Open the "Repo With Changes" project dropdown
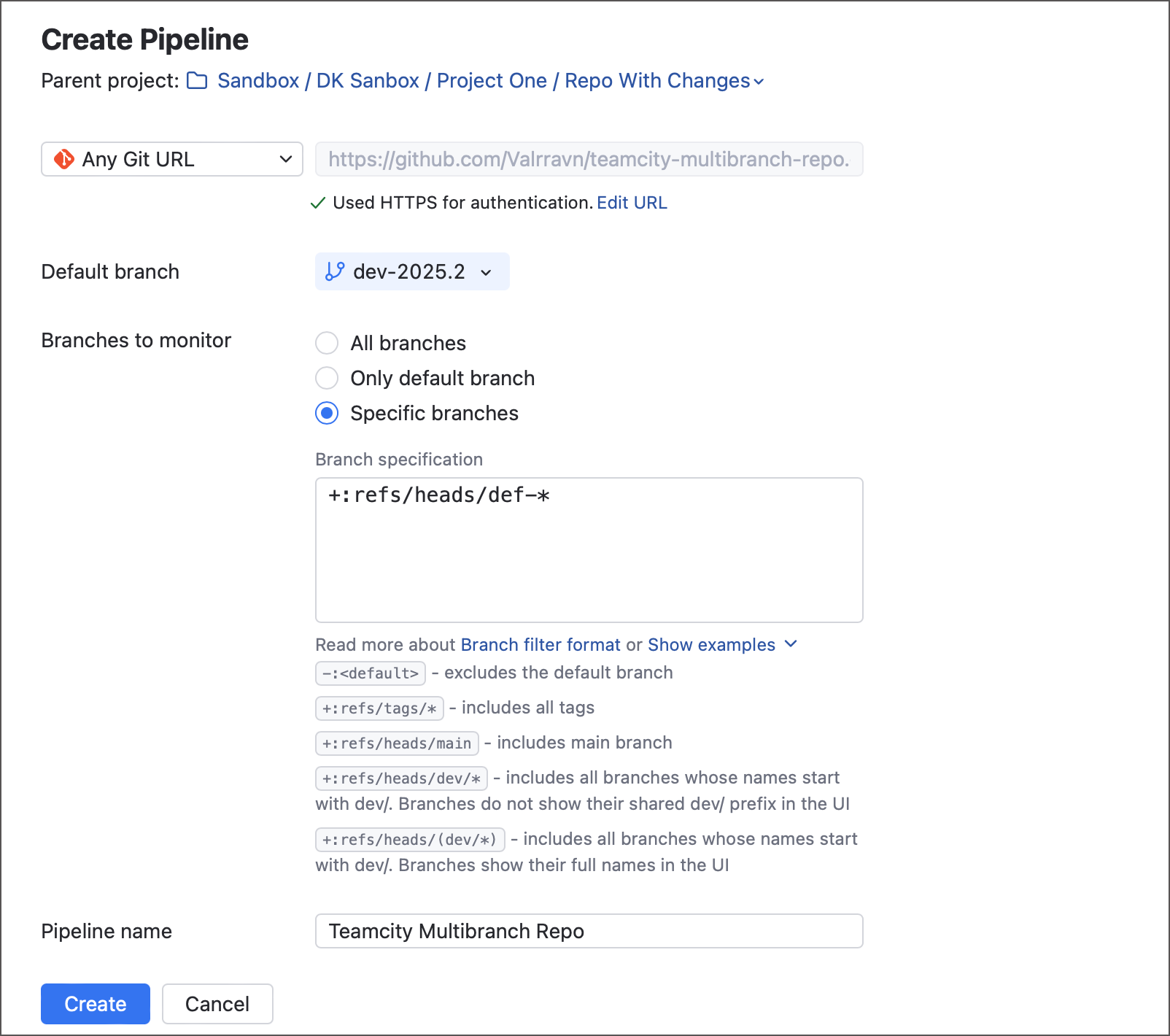Image resolution: width=1170 pixels, height=1036 pixels. (x=759, y=82)
